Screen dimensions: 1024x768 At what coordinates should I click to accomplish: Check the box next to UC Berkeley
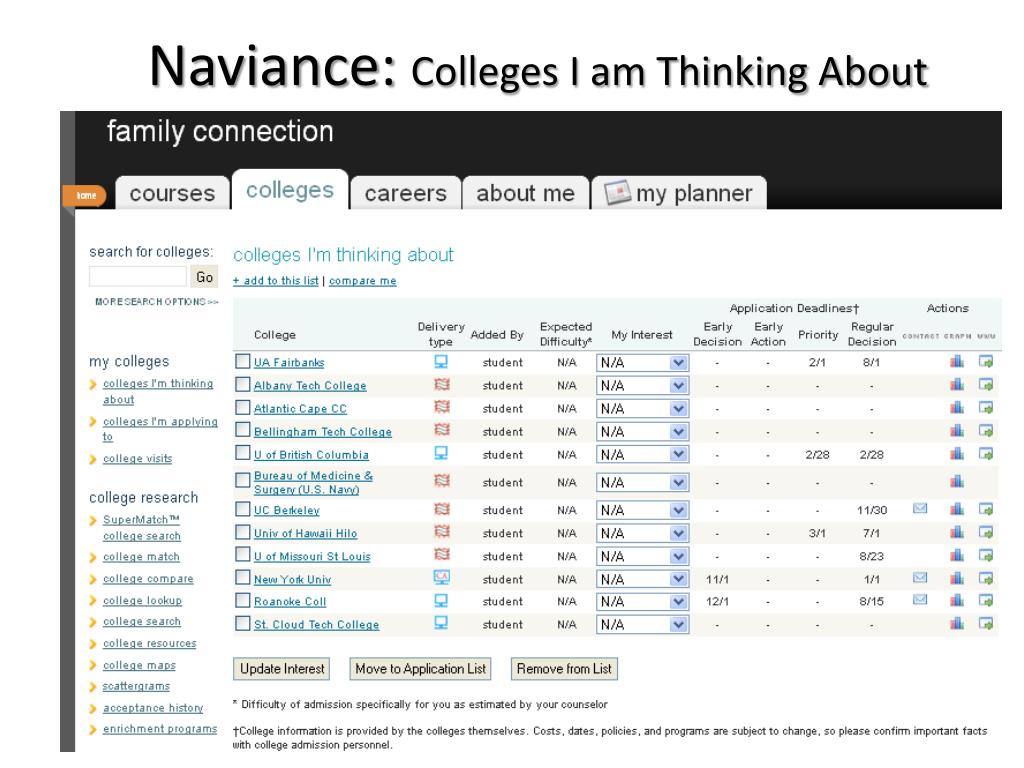click(x=242, y=509)
